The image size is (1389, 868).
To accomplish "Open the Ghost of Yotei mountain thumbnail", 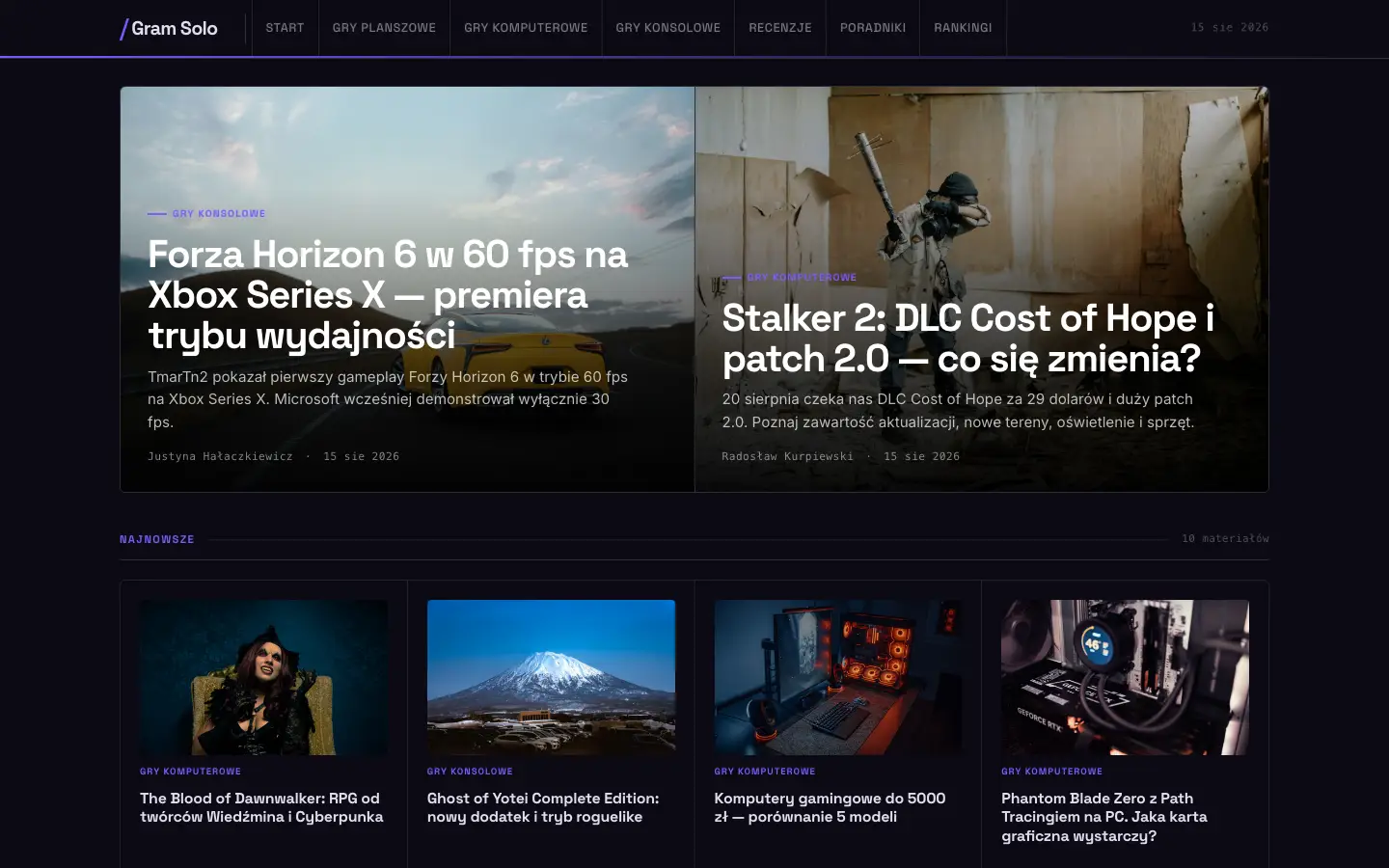I will 551,677.
